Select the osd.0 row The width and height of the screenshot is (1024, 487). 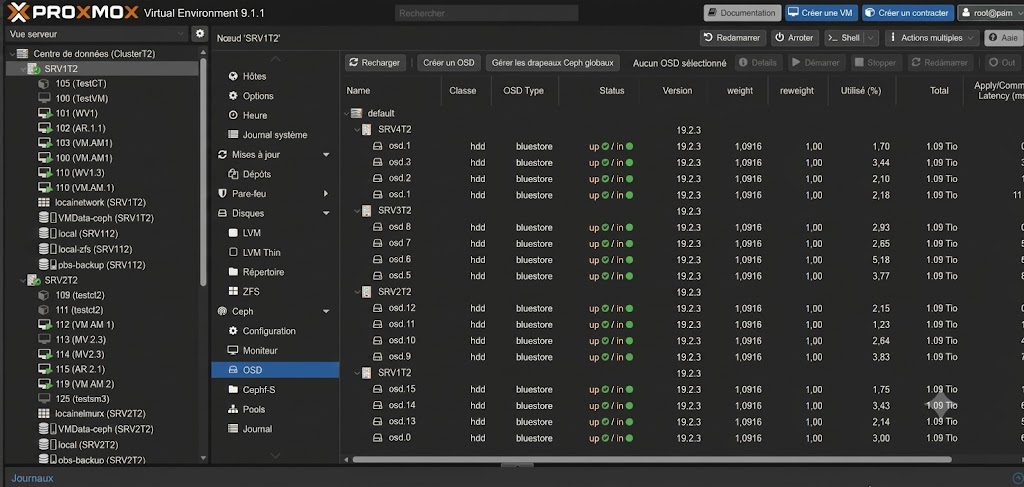tap(682, 438)
